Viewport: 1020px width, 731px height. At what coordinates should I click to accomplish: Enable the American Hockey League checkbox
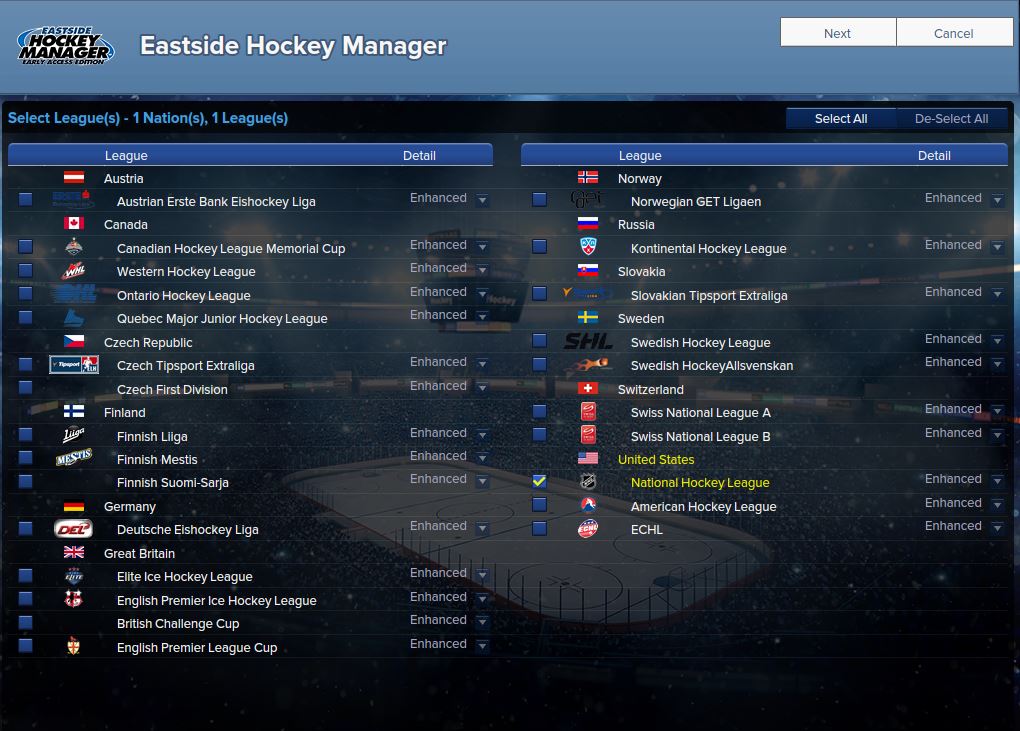click(x=539, y=505)
